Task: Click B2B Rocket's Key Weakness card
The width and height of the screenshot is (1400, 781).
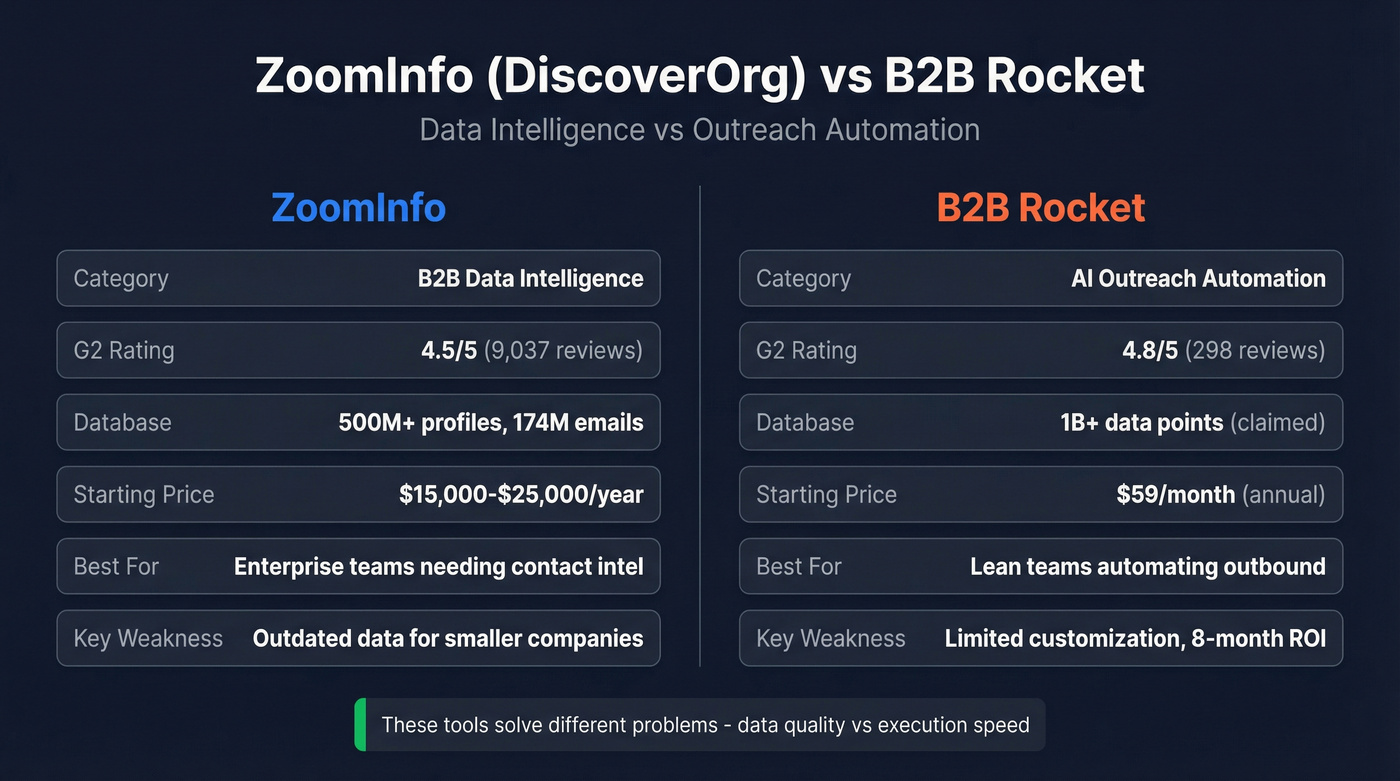Action: (1040, 638)
